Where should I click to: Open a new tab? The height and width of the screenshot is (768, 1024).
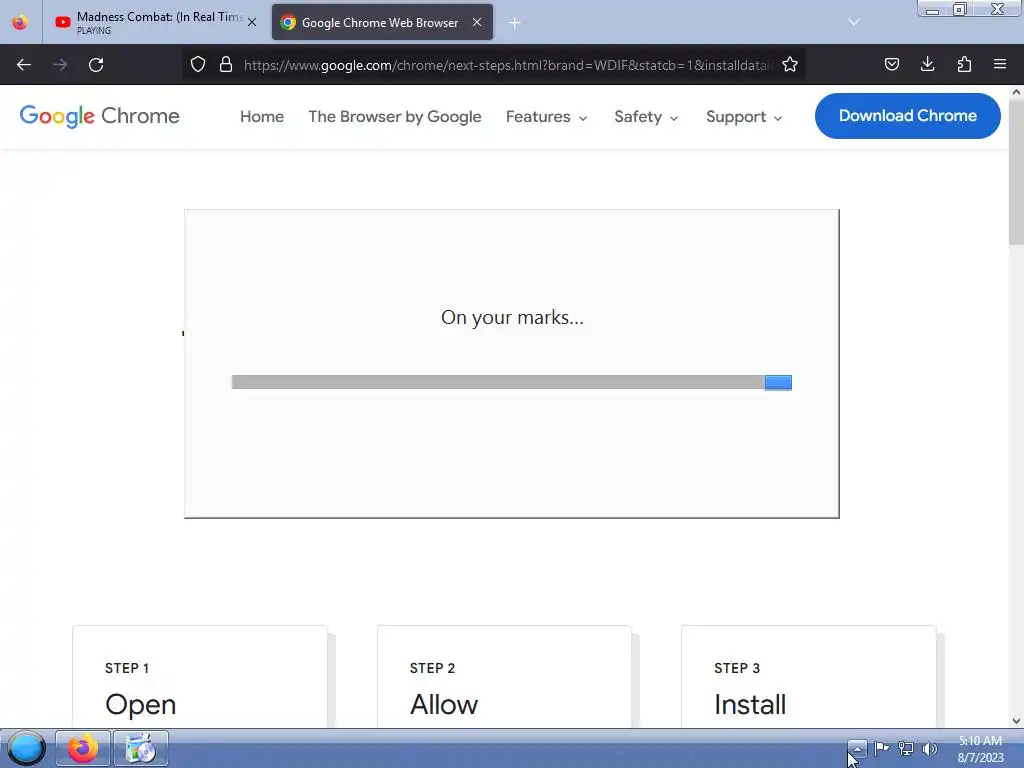point(515,23)
